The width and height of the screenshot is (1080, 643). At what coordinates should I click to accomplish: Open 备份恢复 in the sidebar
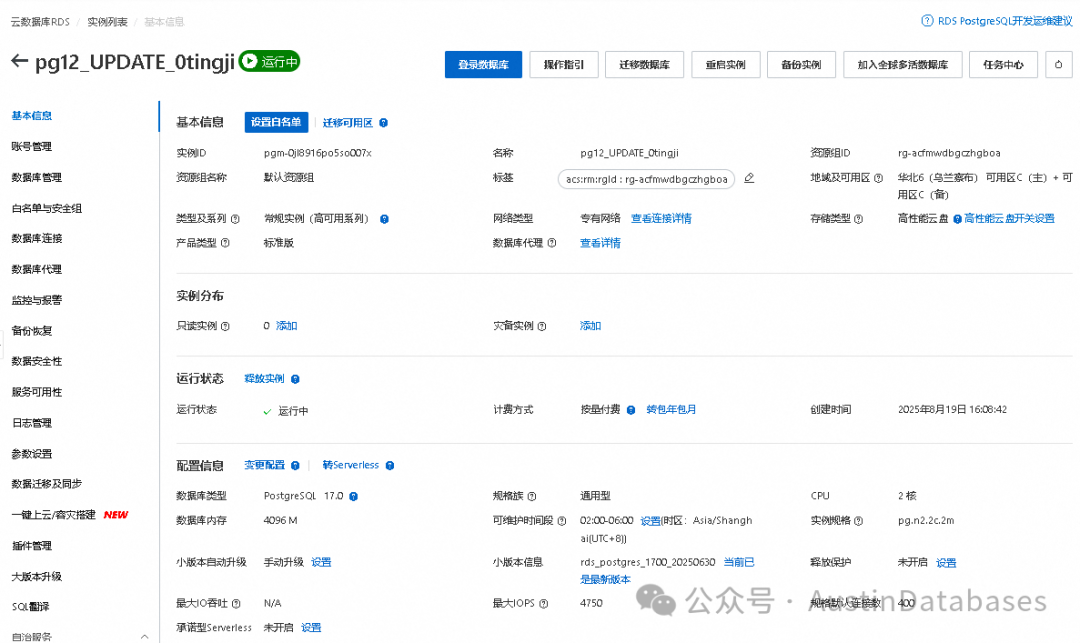click(32, 330)
